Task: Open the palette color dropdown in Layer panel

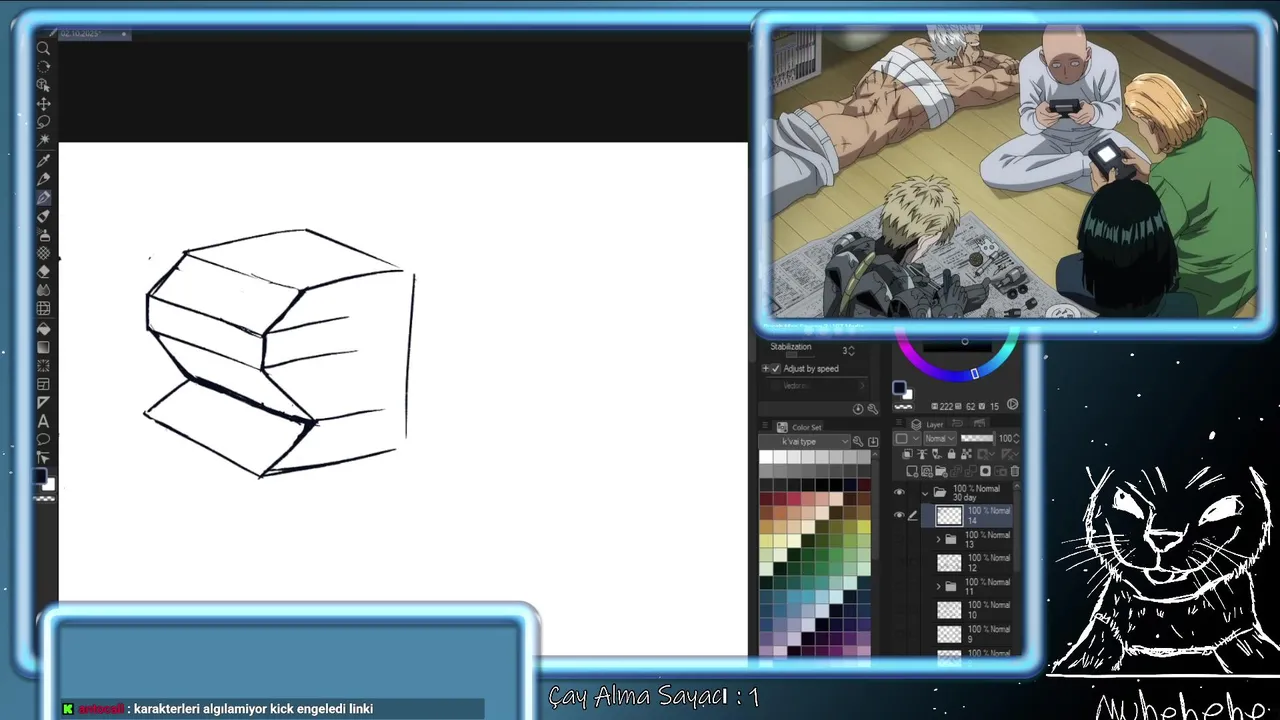Action: click(906, 438)
